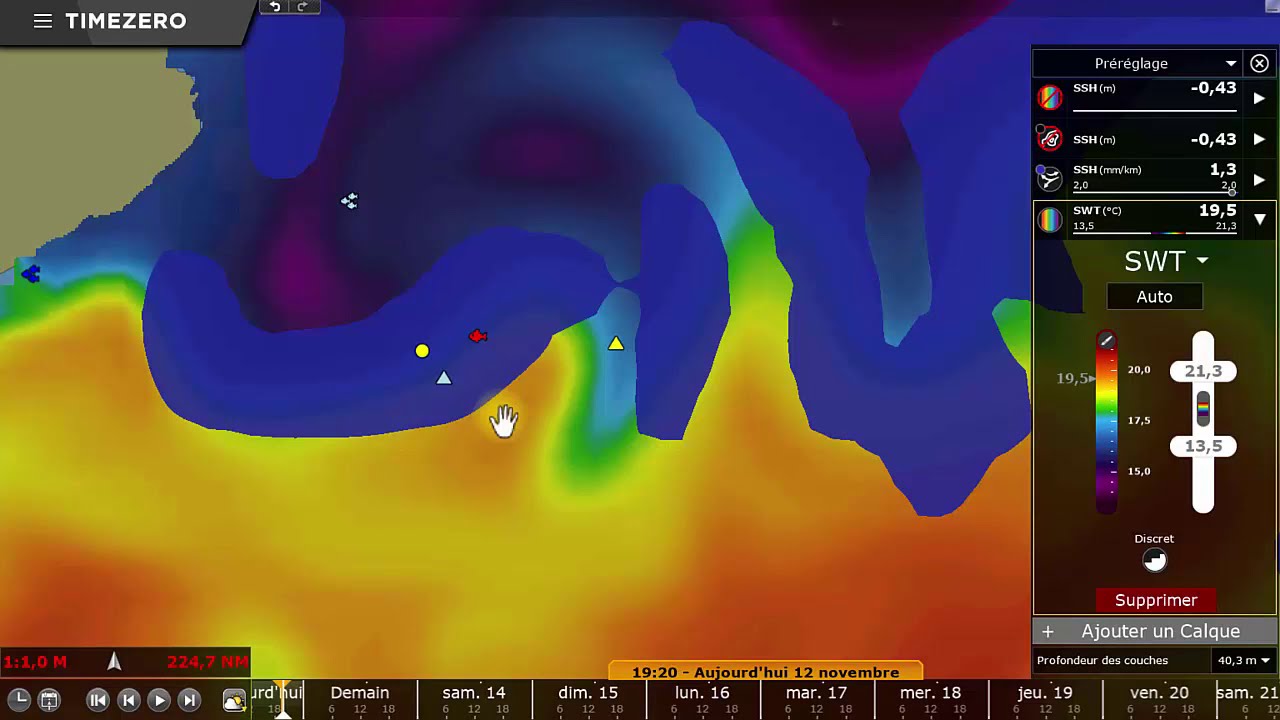Click dim. 15 on the timeline
Viewport: 1280px width, 720px height.
588,692
